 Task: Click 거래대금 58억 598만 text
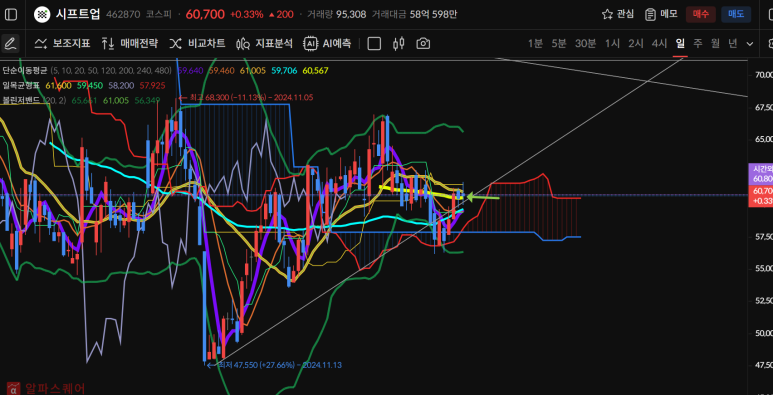point(414,14)
